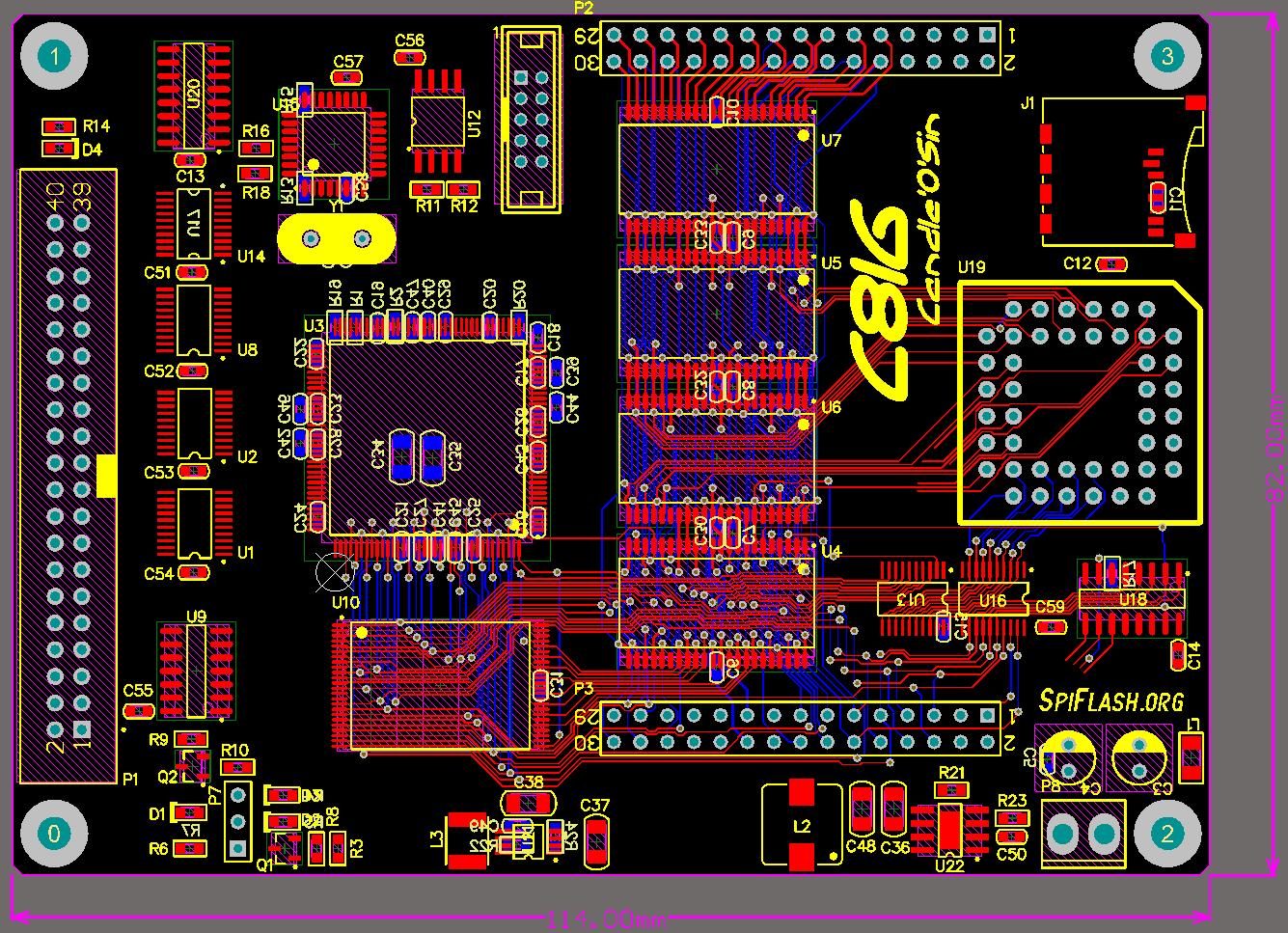Image resolution: width=1288 pixels, height=933 pixels.
Task: Select the L2 inductor footprint
Action: pyautogui.click(x=802, y=826)
